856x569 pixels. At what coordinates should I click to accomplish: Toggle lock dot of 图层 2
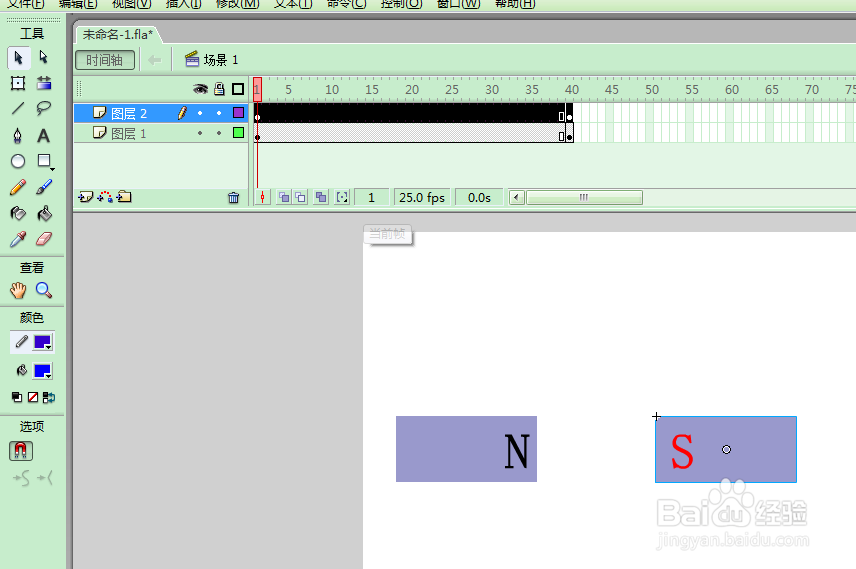[x=219, y=113]
